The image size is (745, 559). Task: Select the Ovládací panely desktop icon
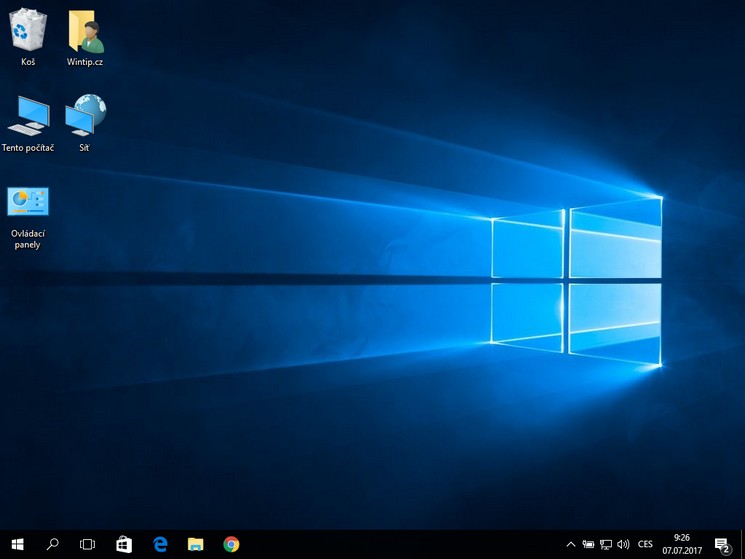point(28,201)
